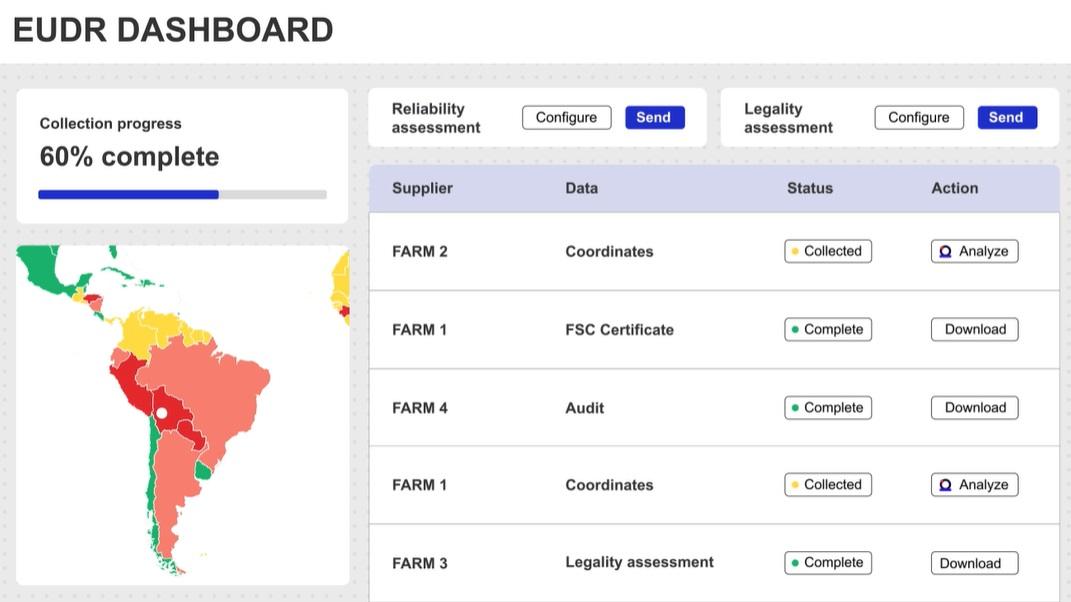Click the Legality assessment data cell
Image resolution: width=1071 pixels, height=602 pixels.
[639, 562]
